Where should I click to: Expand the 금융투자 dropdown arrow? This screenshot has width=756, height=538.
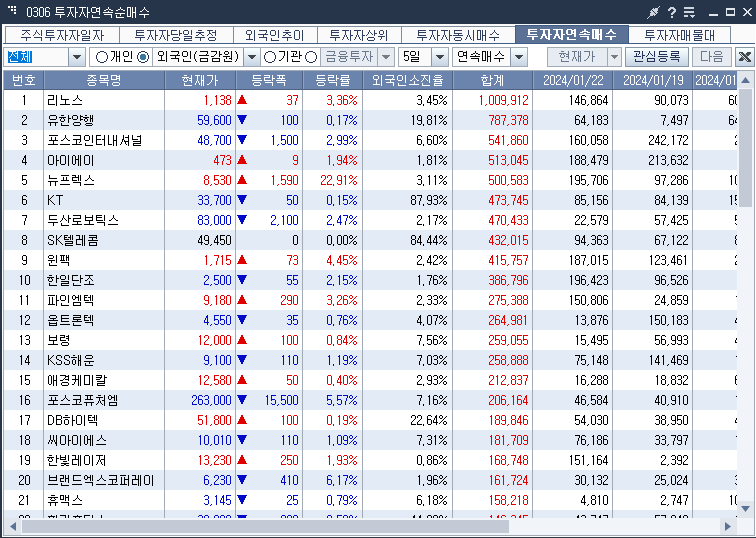coord(386,57)
